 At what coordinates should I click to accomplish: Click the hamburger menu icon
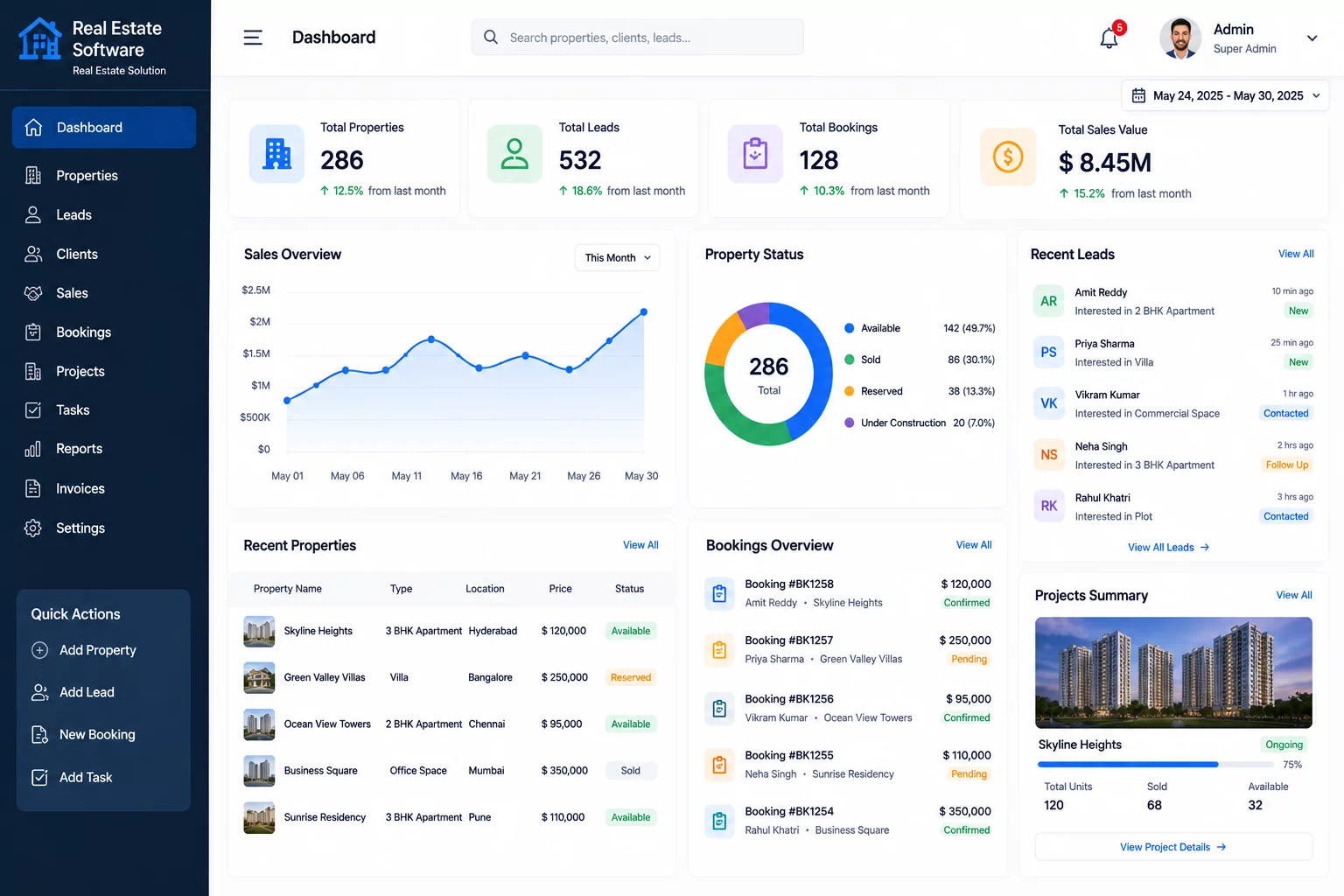click(253, 38)
